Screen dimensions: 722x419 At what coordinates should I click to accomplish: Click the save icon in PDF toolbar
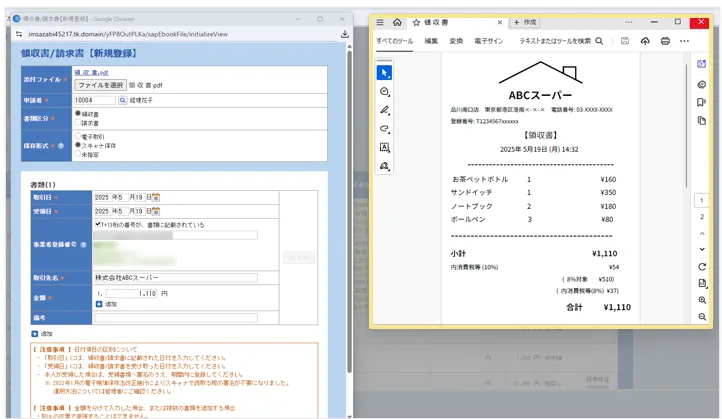pos(624,41)
